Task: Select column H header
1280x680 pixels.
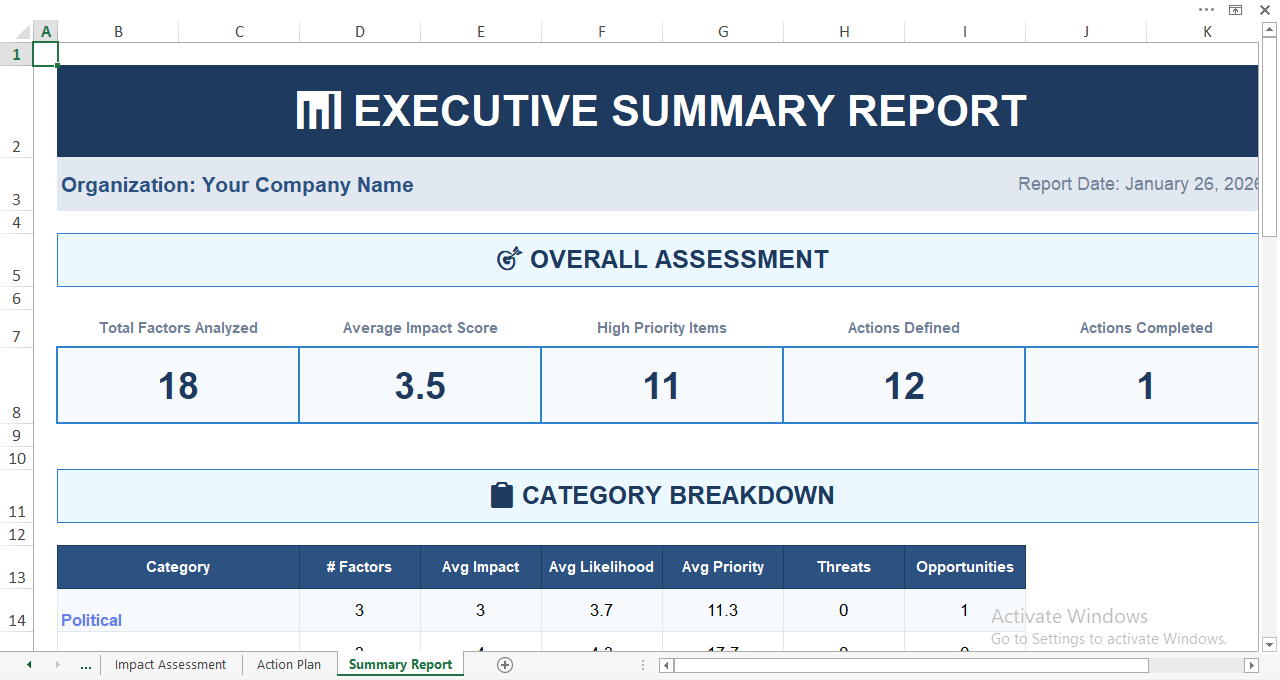Action: tap(844, 32)
